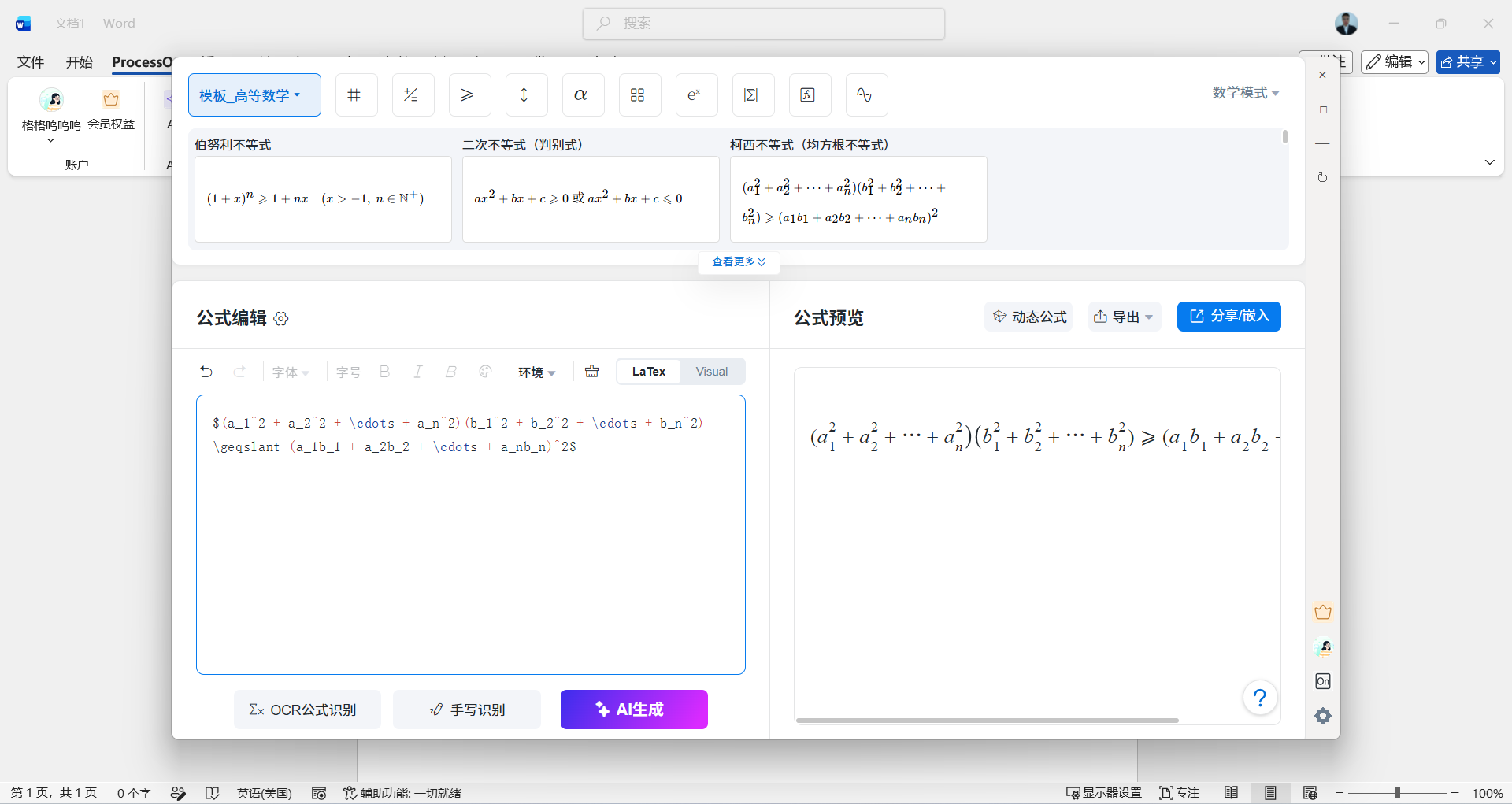Open formula editor settings gear

click(281, 318)
